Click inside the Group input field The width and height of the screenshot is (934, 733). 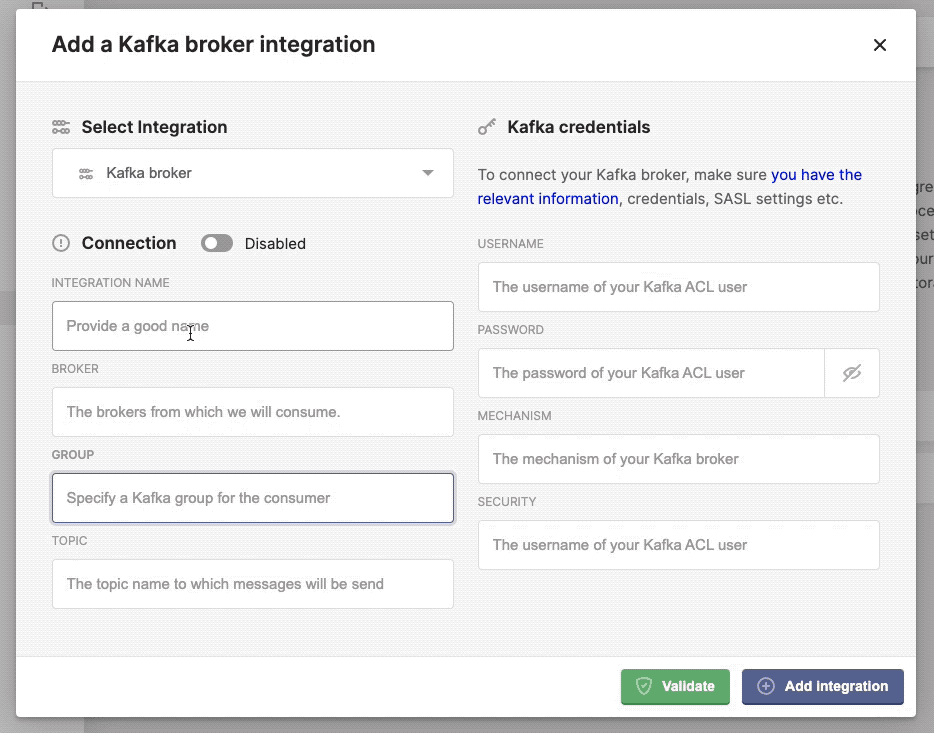(252, 497)
